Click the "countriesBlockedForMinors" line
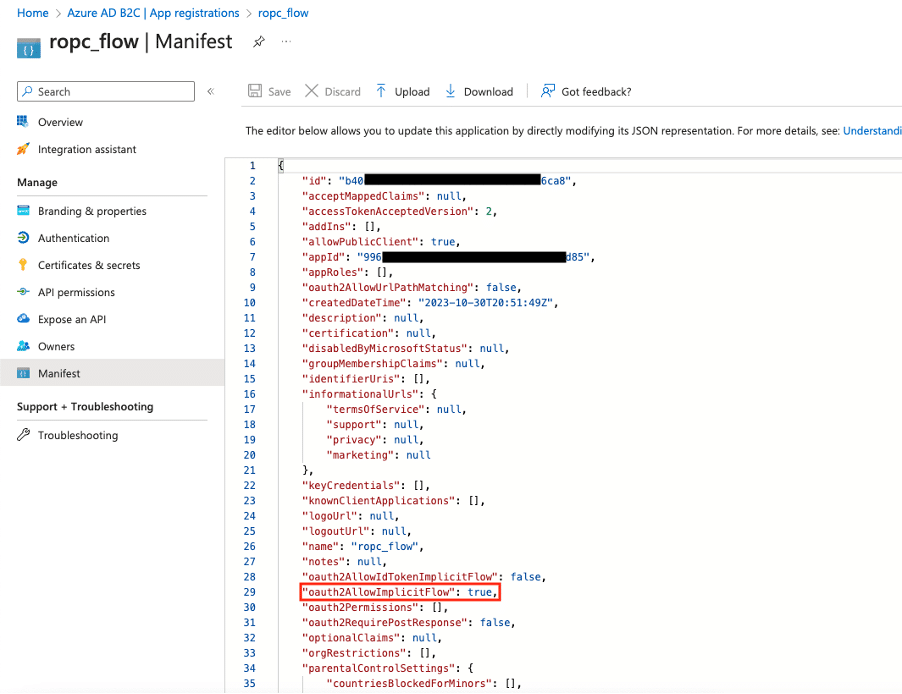 click(x=424, y=684)
